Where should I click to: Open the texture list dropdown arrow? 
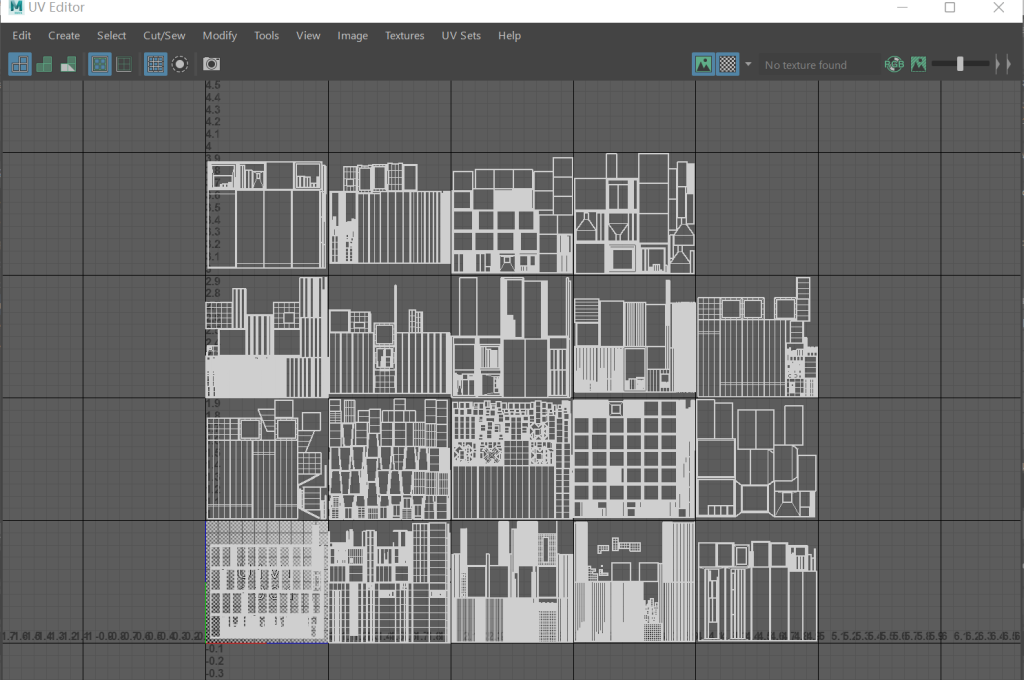tap(748, 64)
